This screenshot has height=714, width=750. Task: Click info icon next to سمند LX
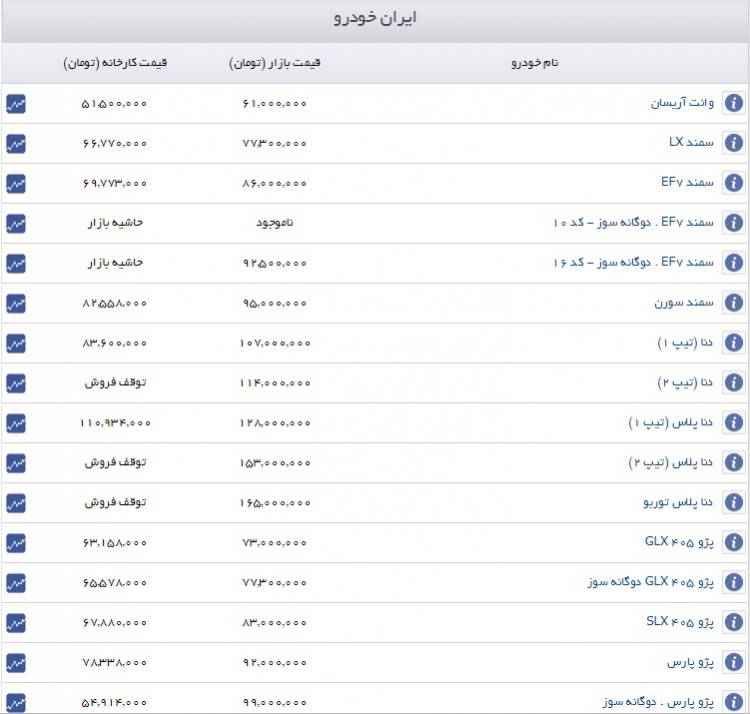(733, 143)
